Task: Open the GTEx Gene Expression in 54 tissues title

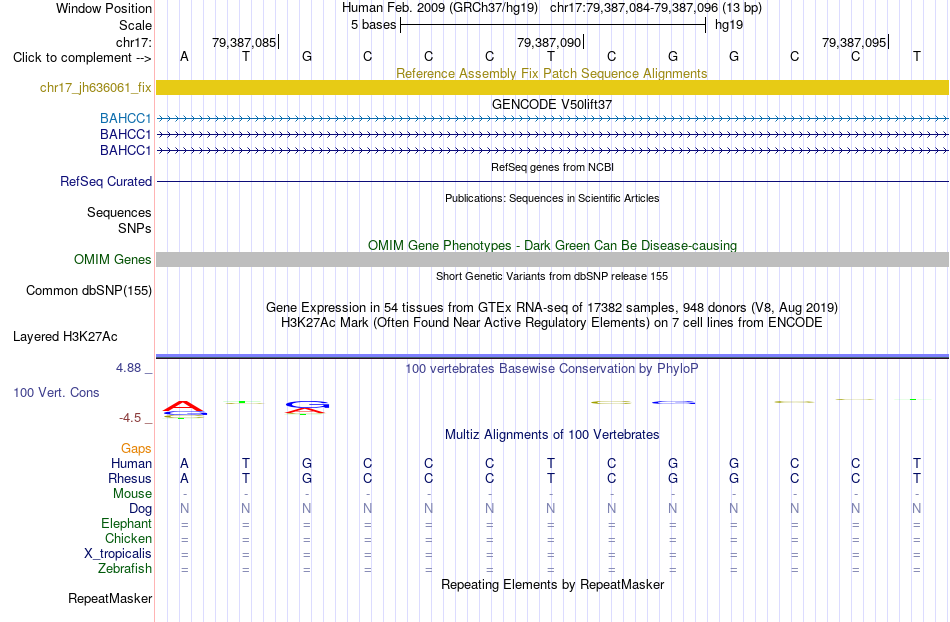Action: [551, 308]
